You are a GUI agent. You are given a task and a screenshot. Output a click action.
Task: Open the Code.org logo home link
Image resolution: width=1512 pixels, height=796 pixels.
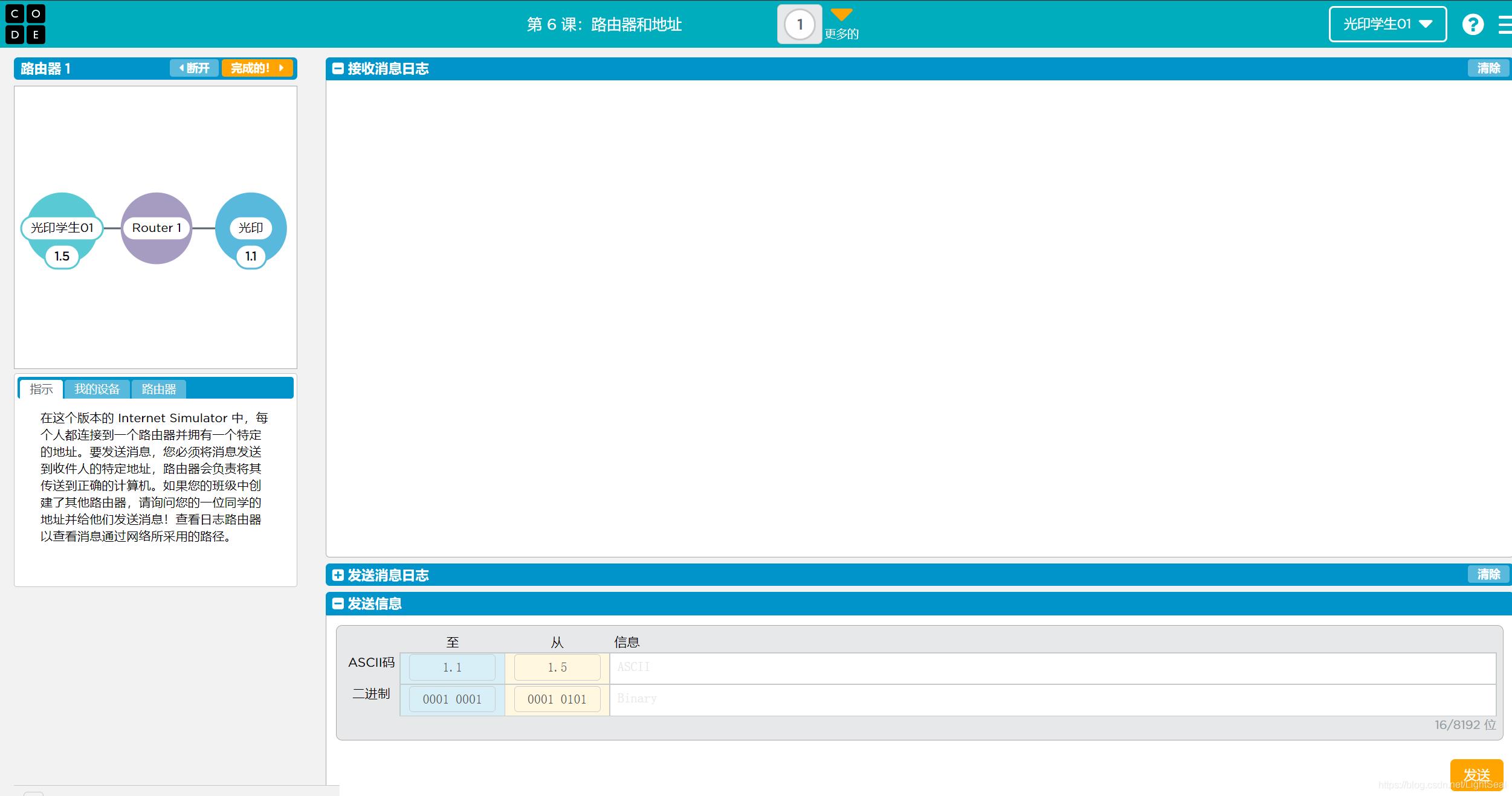(x=25, y=24)
